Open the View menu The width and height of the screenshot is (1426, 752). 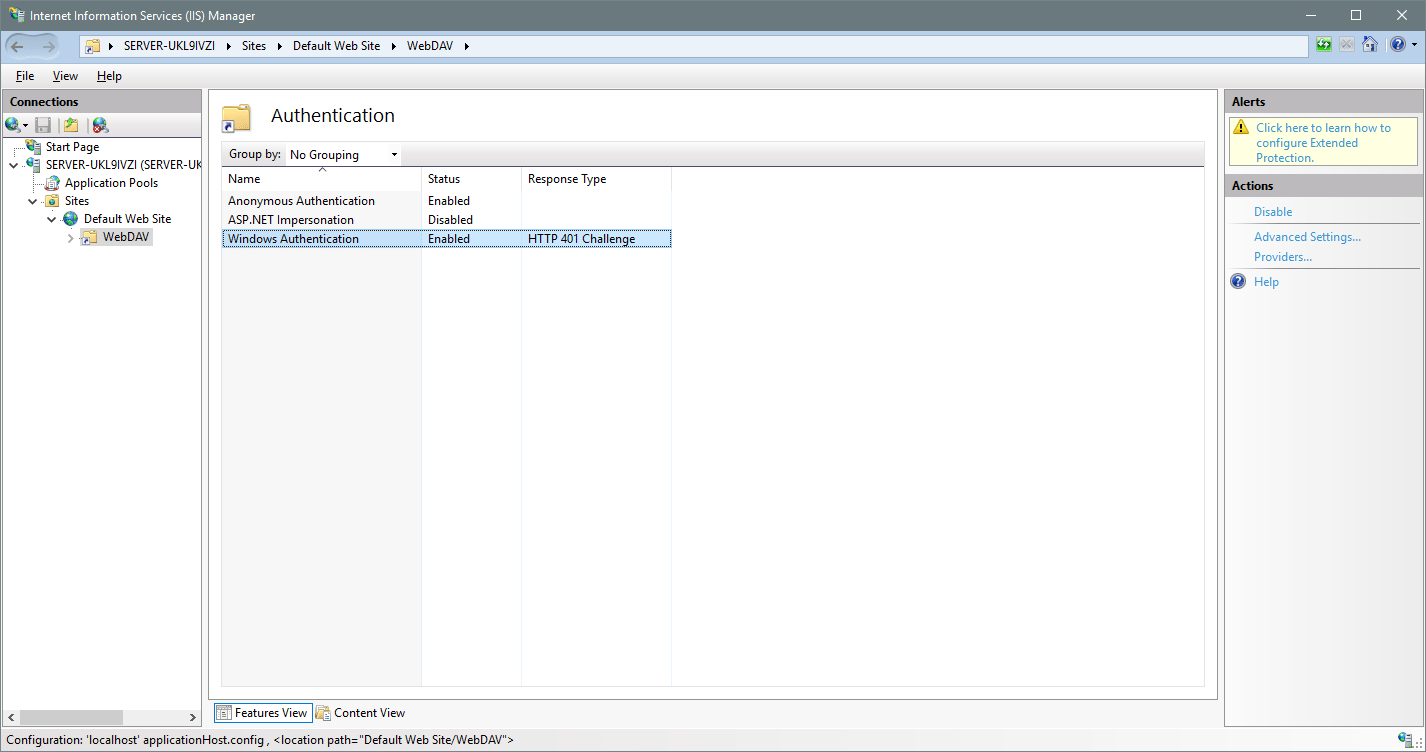(65, 76)
